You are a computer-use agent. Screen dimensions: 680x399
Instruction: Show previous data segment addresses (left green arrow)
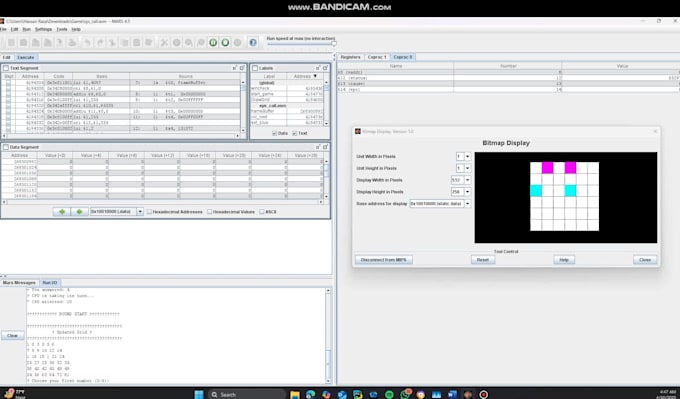point(62,212)
